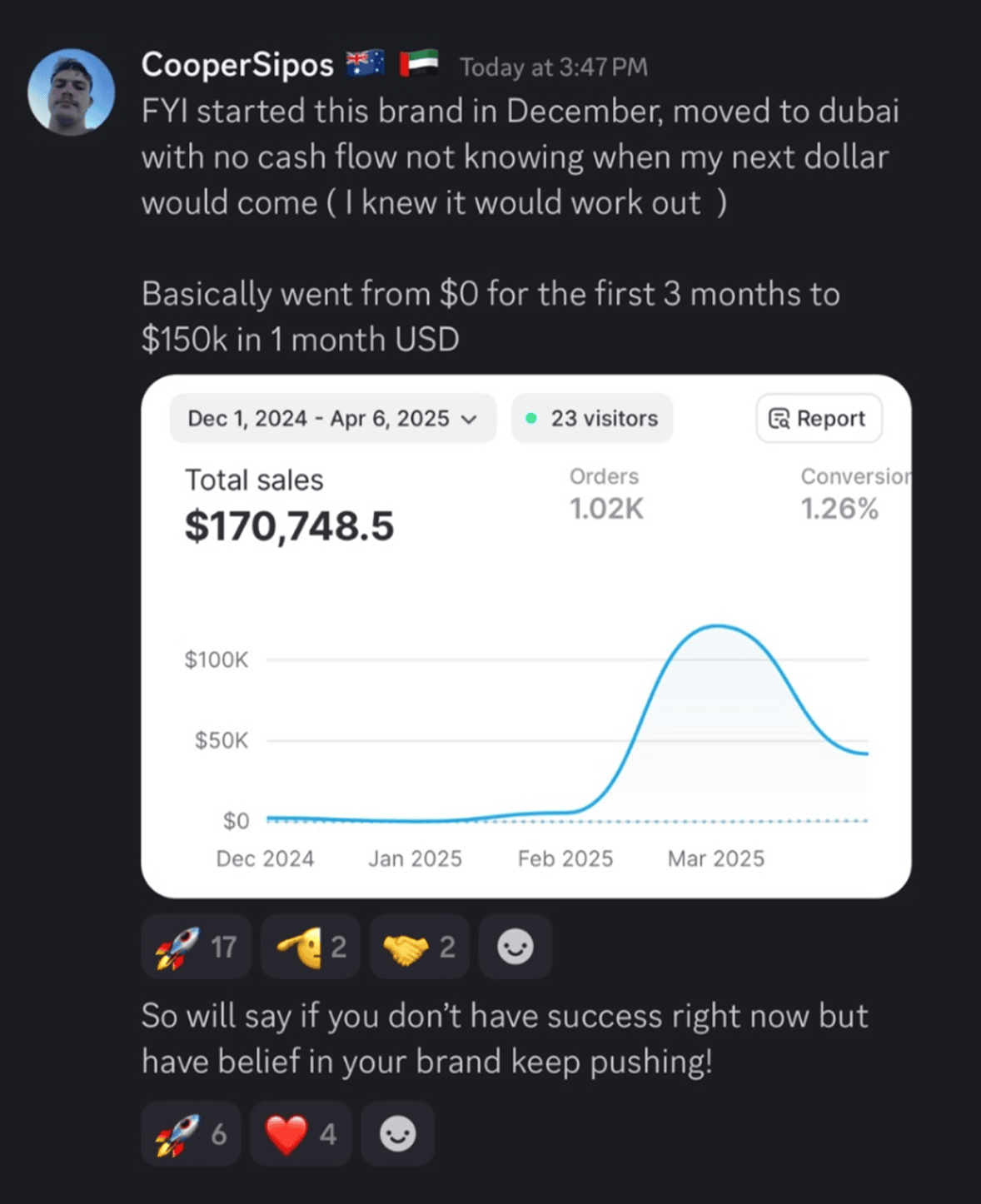Open the Report button

(x=818, y=418)
